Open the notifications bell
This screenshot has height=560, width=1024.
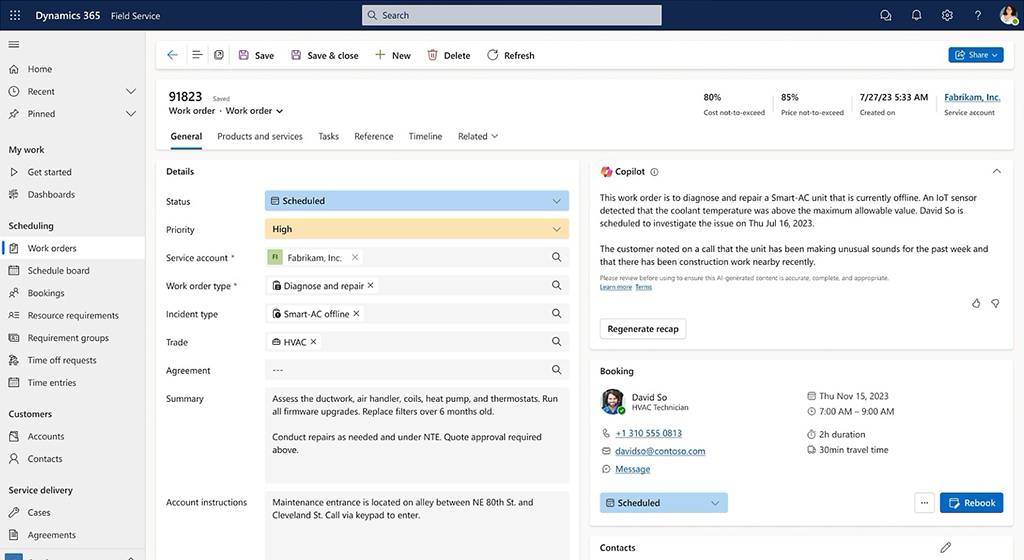click(x=916, y=15)
